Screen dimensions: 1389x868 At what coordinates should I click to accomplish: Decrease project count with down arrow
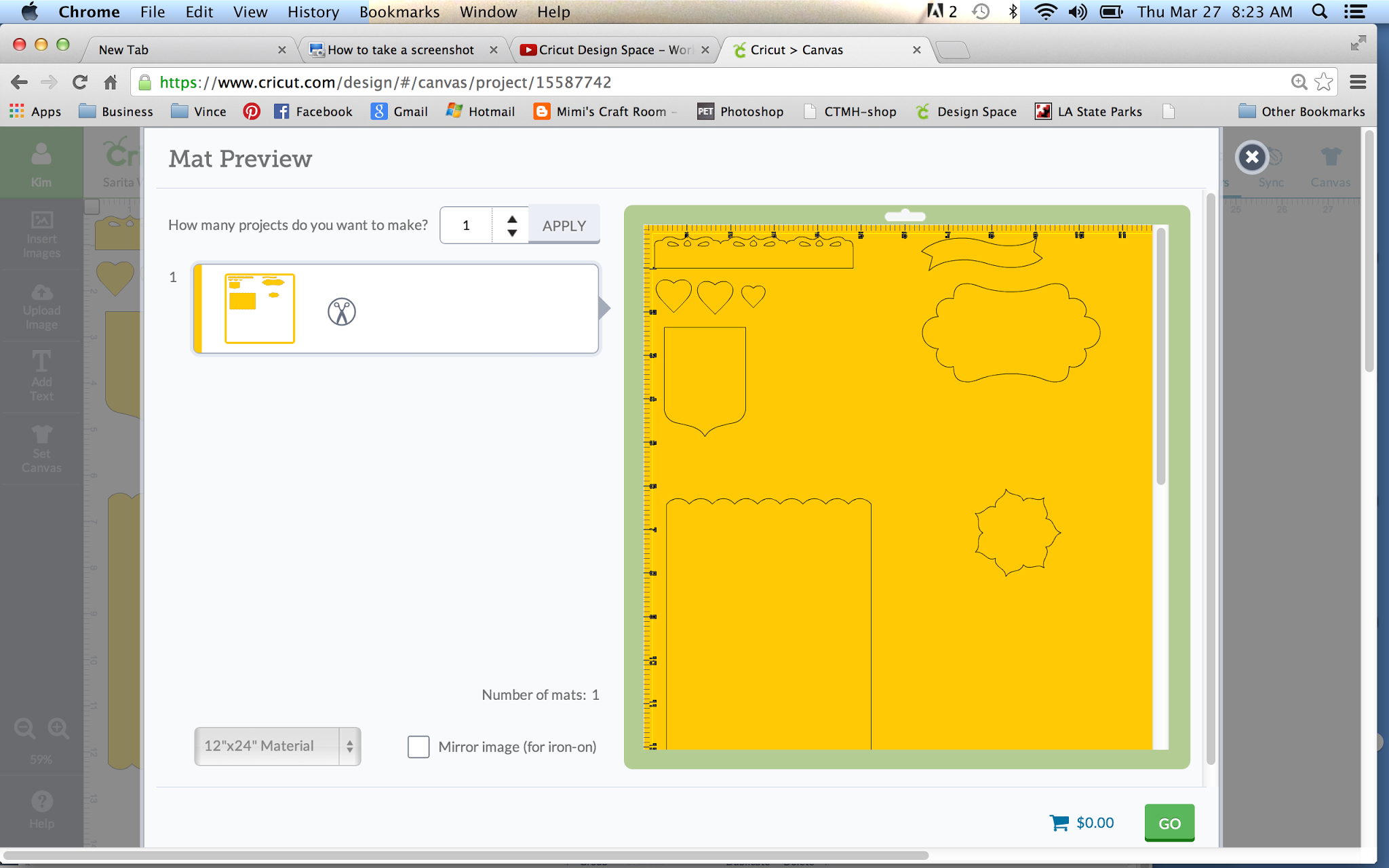[x=512, y=233]
